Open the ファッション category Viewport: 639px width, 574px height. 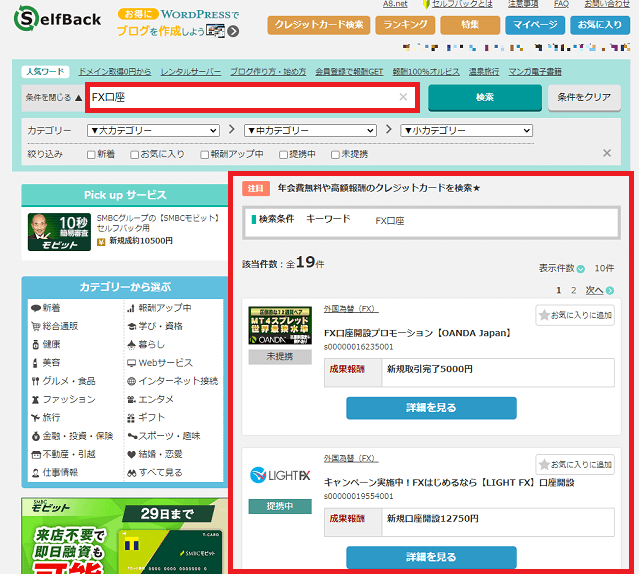(x=64, y=399)
